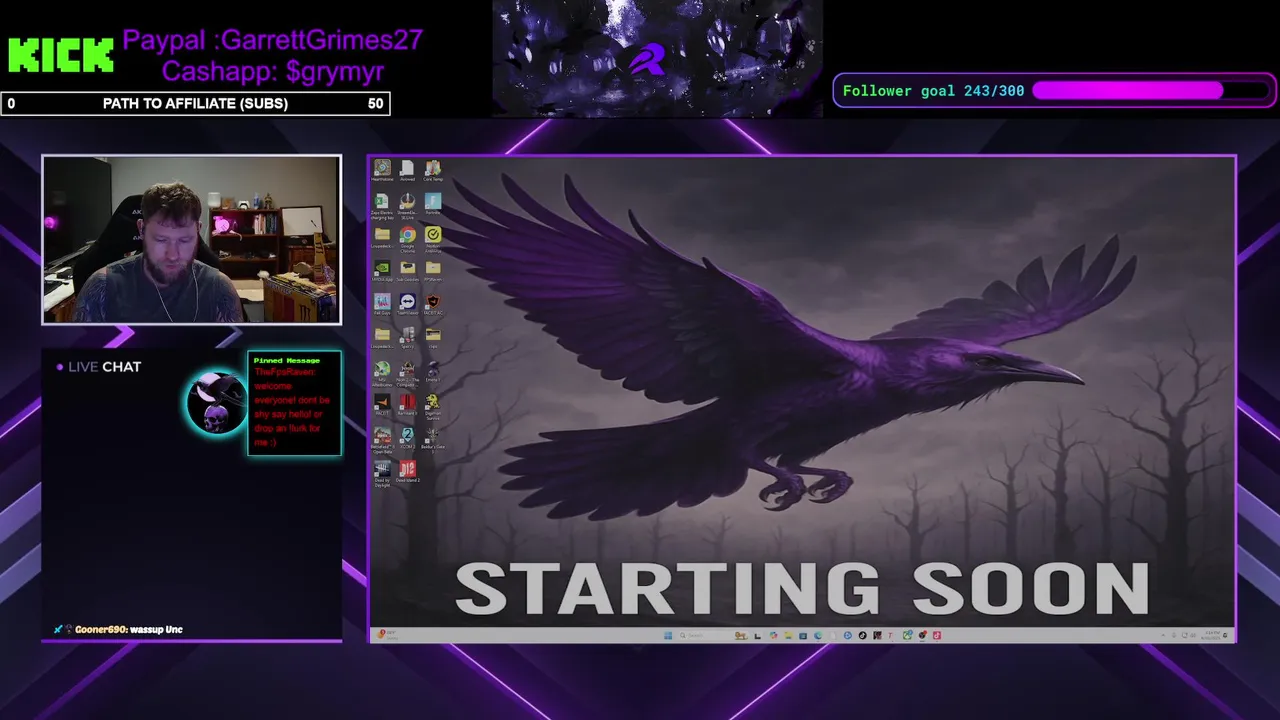Viewport: 1280px width, 720px height.
Task: Click the Windows Start button in taskbar
Action: point(668,635)
